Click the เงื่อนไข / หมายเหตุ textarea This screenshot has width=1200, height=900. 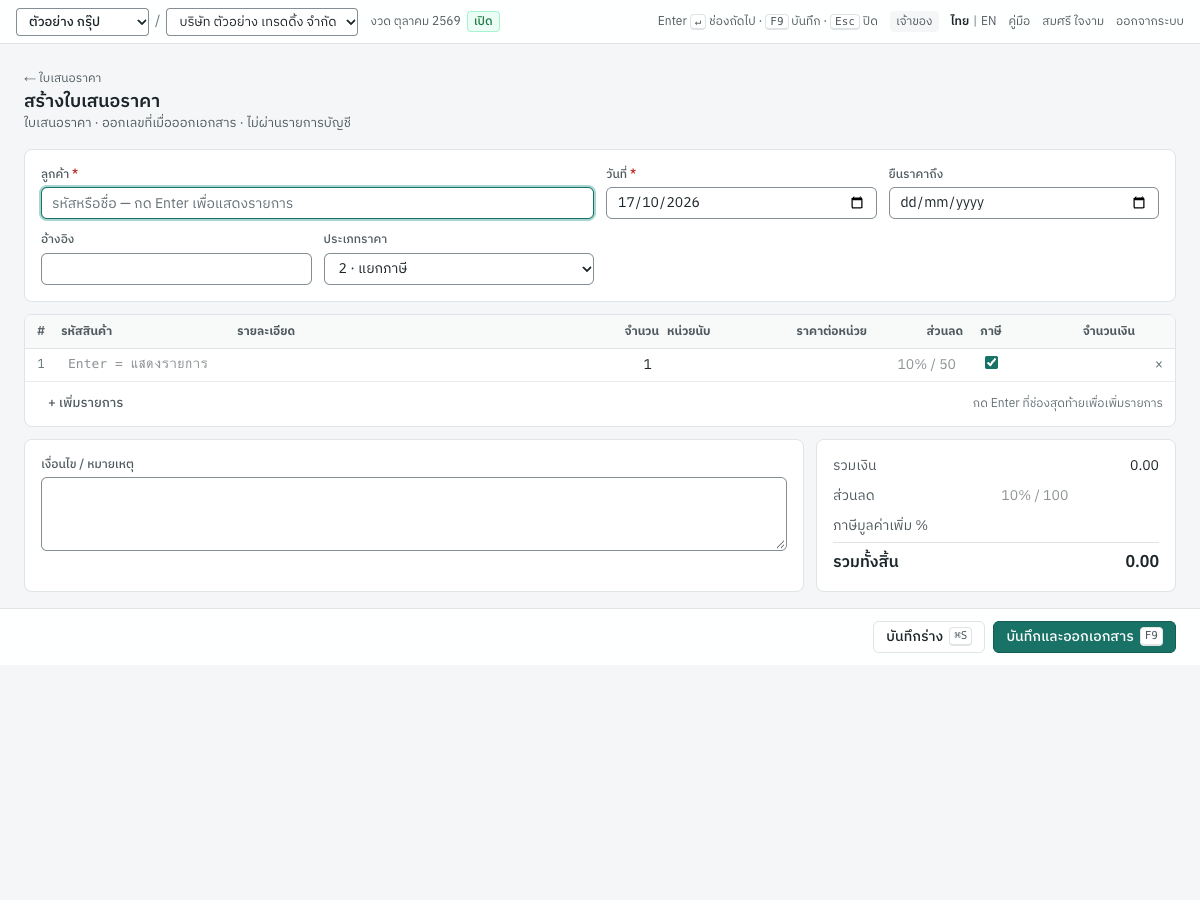coord(414,514)
